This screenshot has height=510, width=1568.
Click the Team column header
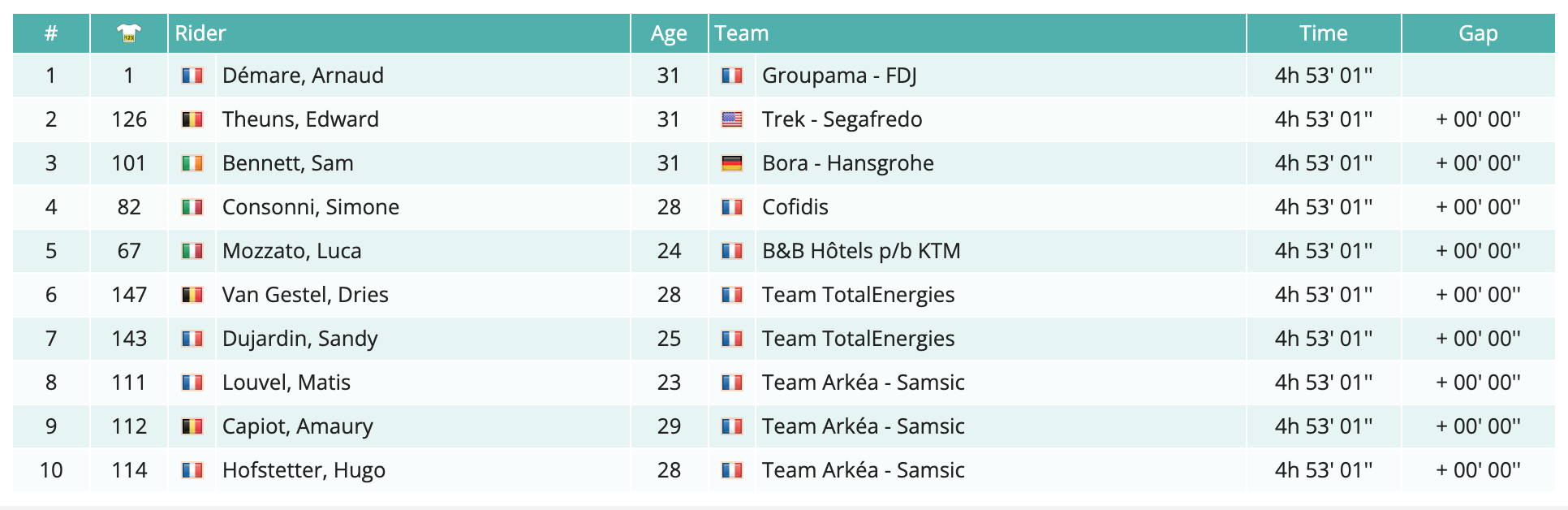point(742,33)
